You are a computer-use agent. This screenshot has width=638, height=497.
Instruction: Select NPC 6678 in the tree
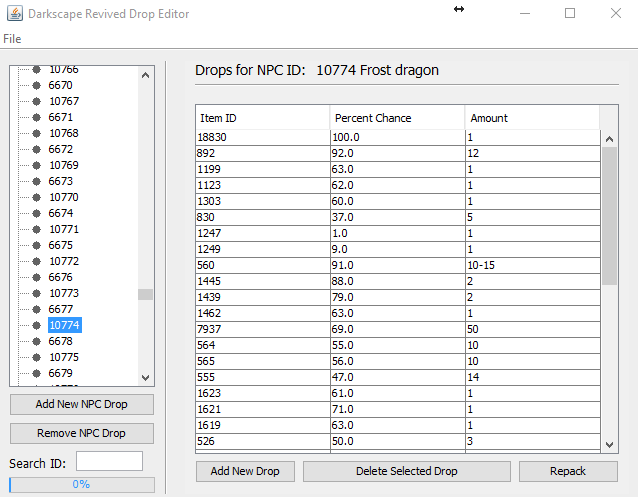(x=60, y=341)
